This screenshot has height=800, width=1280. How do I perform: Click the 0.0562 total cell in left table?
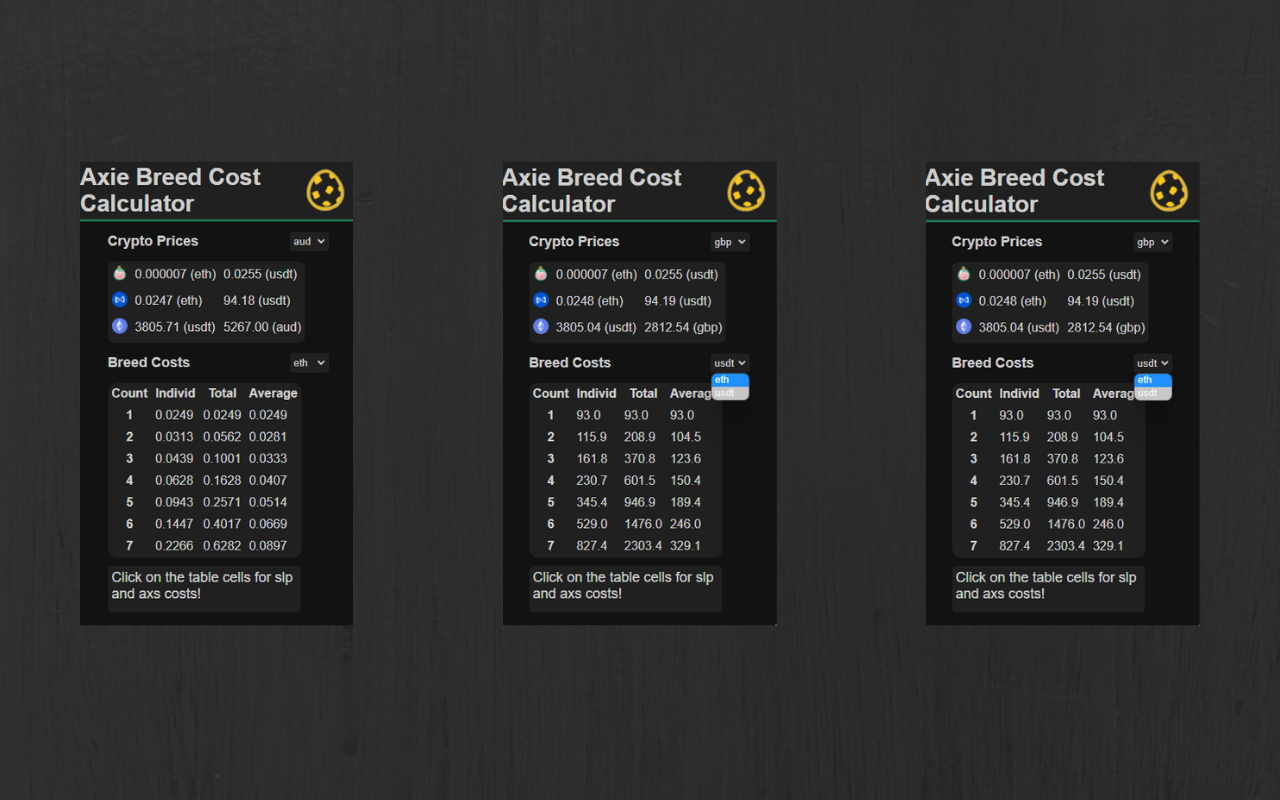click(222, 437)
